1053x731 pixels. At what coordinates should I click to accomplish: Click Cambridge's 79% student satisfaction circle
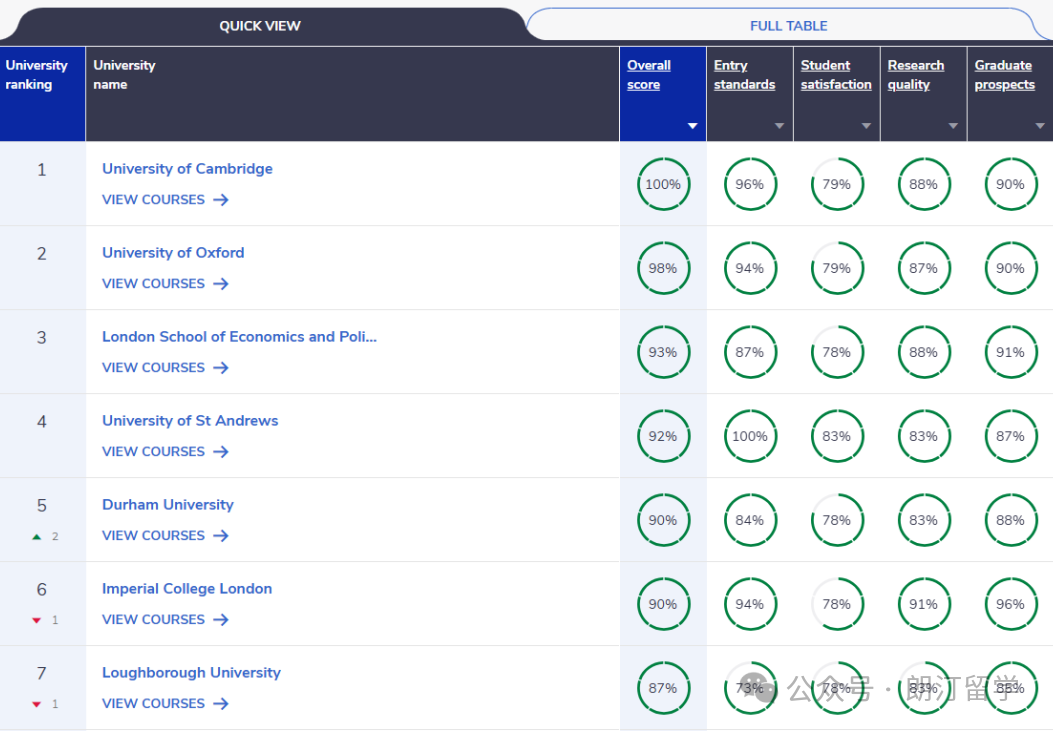point(837,184)
